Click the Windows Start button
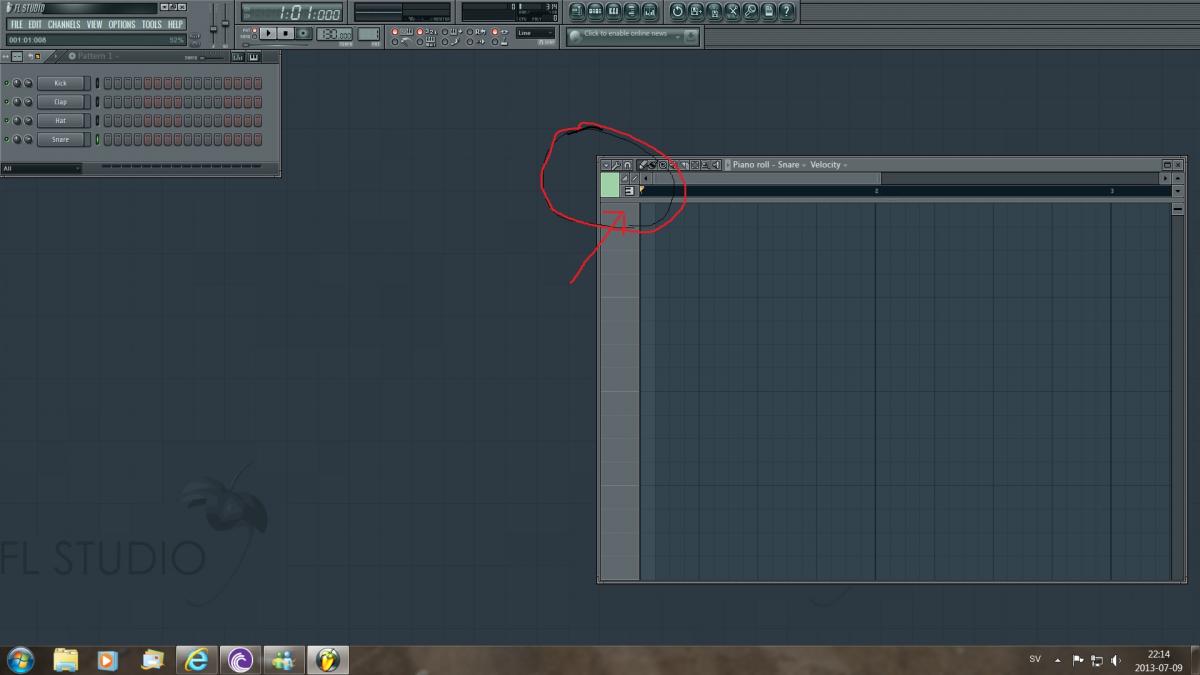The image size is (1200, 675). click(x=20, y=660)
